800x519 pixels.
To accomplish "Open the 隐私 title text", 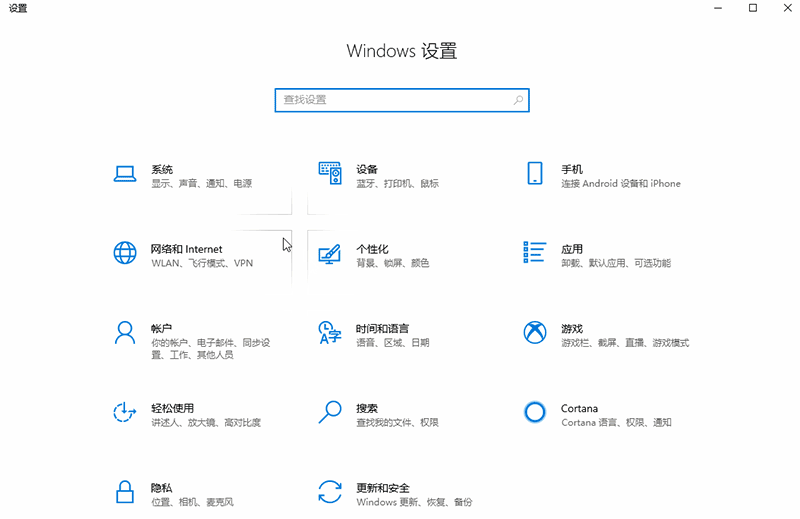I will (161, 488).
